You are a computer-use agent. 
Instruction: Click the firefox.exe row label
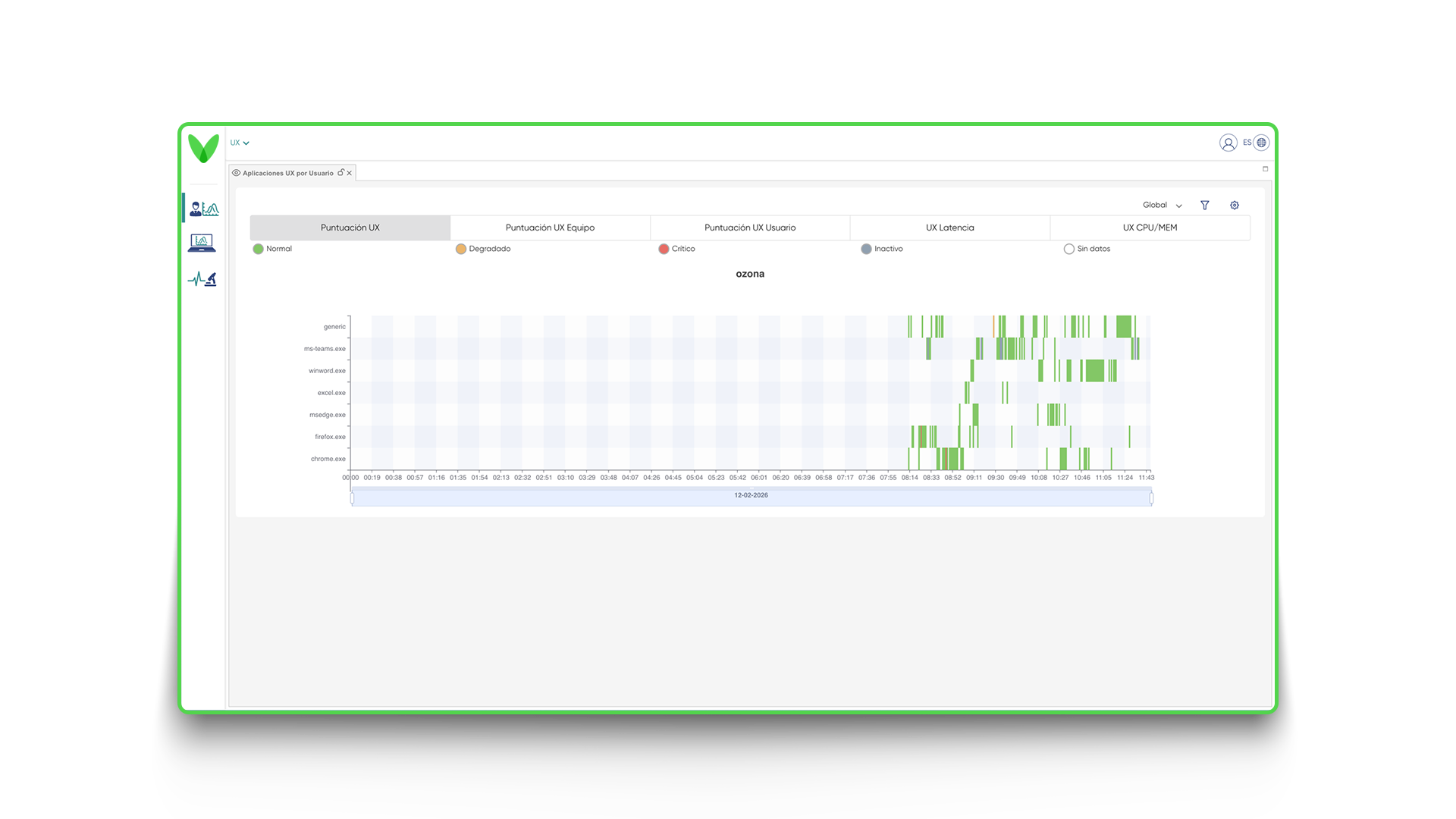click(x=330, y=437)
